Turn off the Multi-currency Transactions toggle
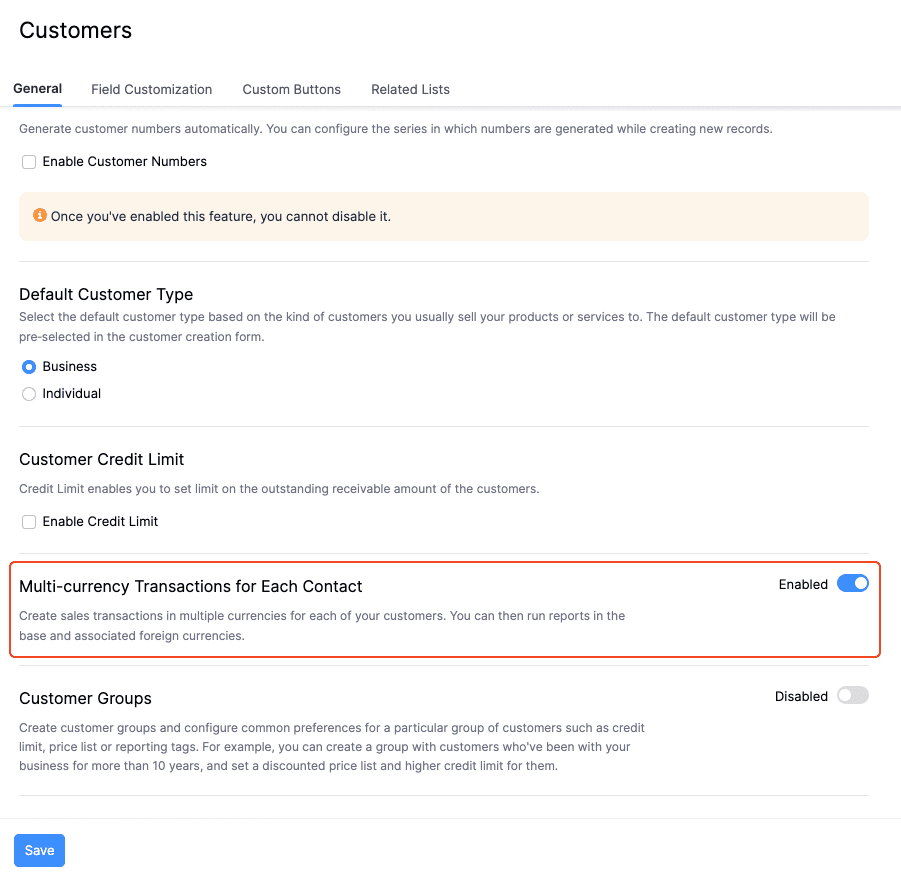This screenshot has width=901, height=879. tap(853, 584)
